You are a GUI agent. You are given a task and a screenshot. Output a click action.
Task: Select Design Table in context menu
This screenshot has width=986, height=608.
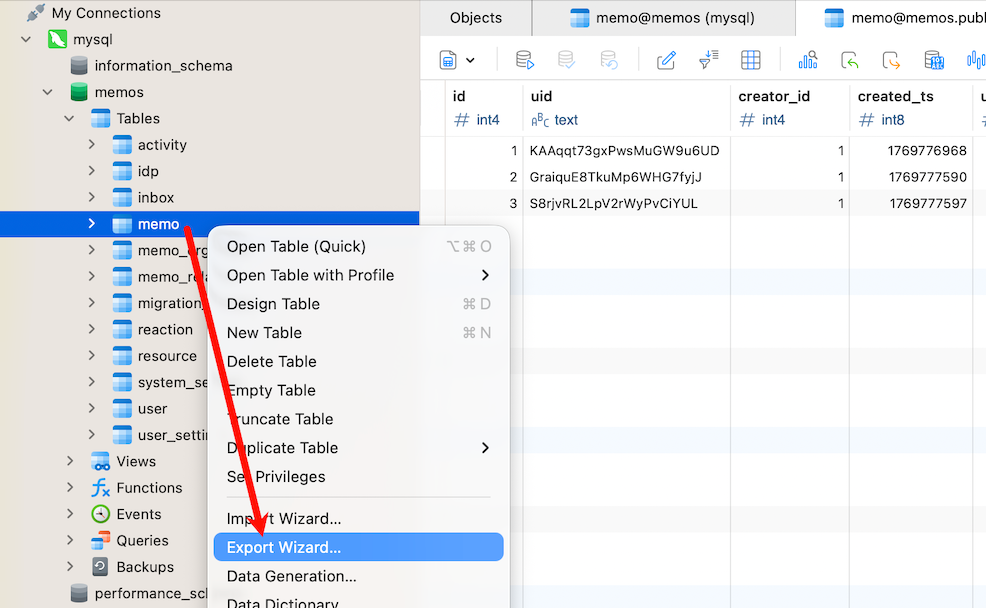tap(273, 304)
